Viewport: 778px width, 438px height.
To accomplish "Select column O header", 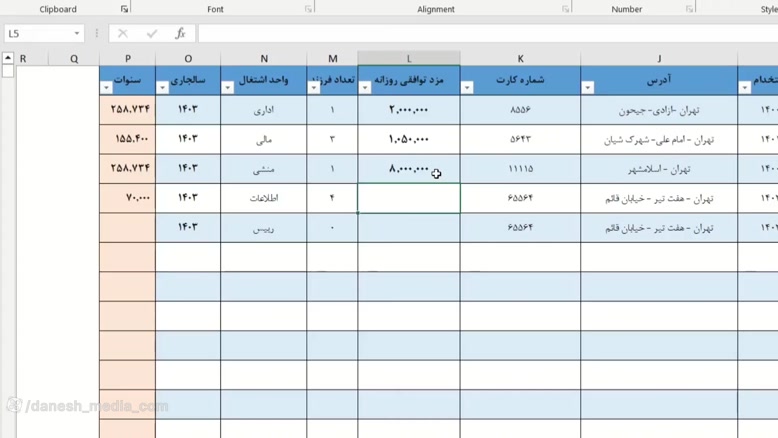I will 188,58.
